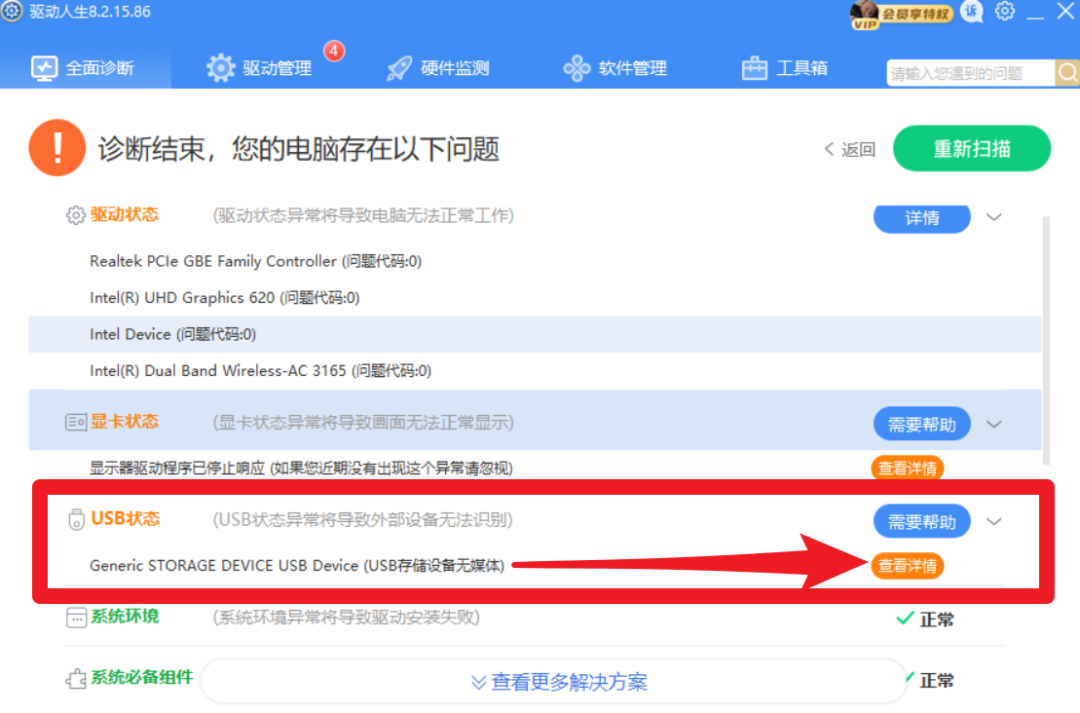Click the green check beside 系统环境 正常
The image size is (1080, 713).
905,618
